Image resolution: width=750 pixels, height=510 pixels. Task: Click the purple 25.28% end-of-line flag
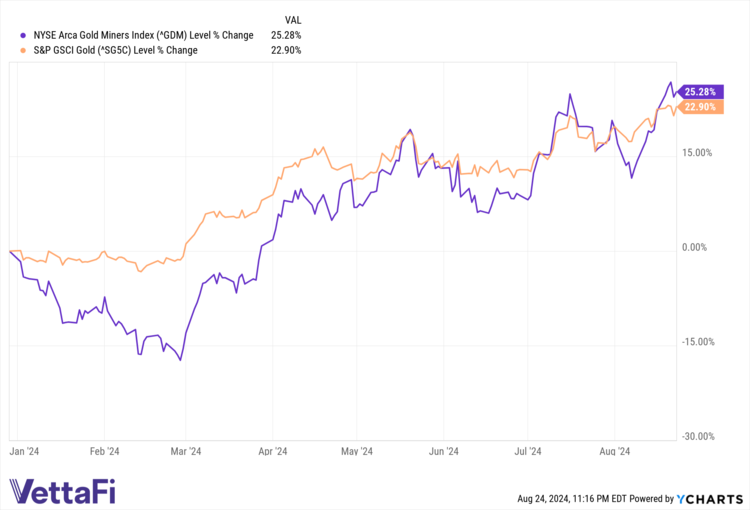[x=698, y=91]
